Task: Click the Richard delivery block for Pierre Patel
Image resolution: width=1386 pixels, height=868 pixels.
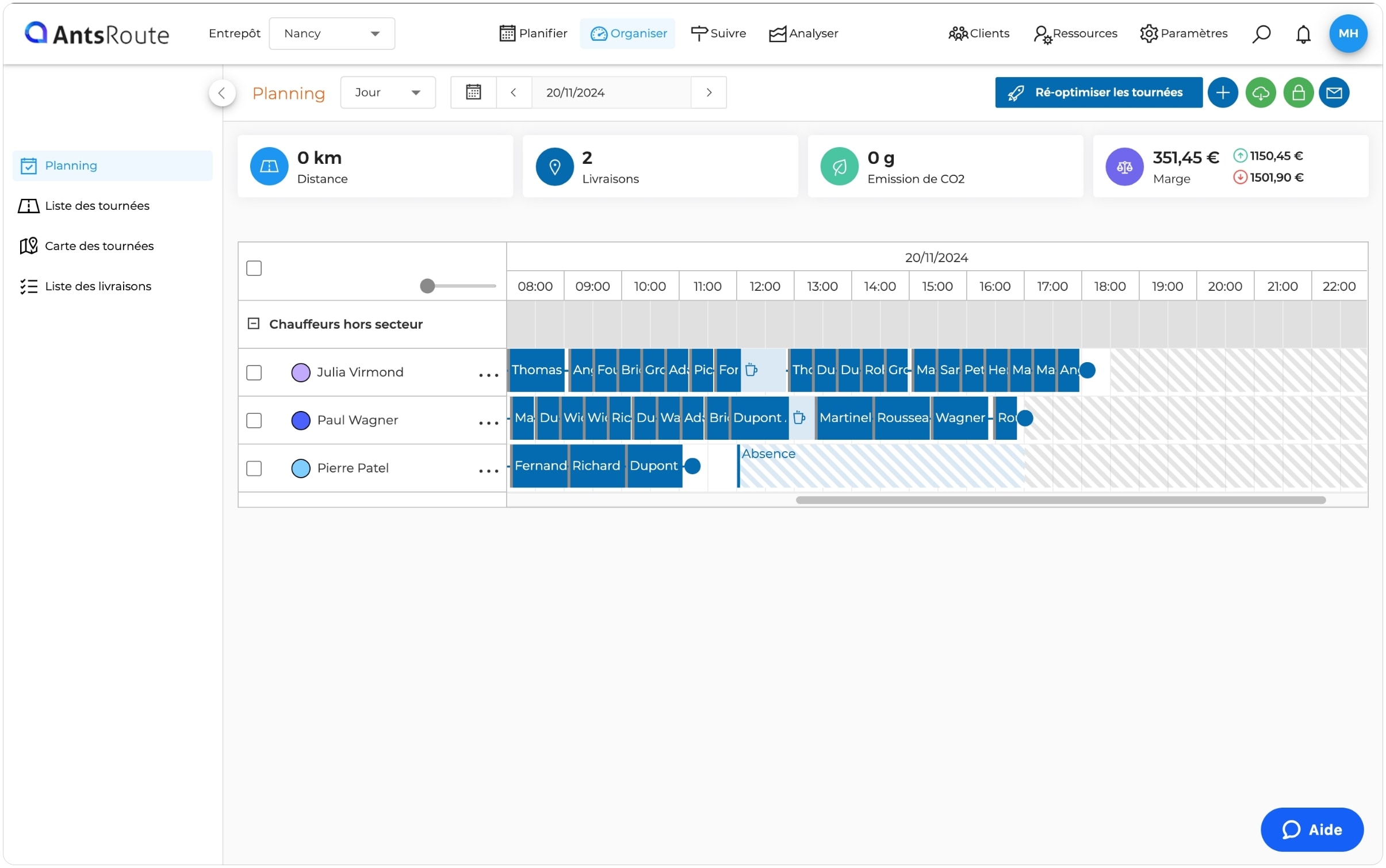Action: coord(598,466)
